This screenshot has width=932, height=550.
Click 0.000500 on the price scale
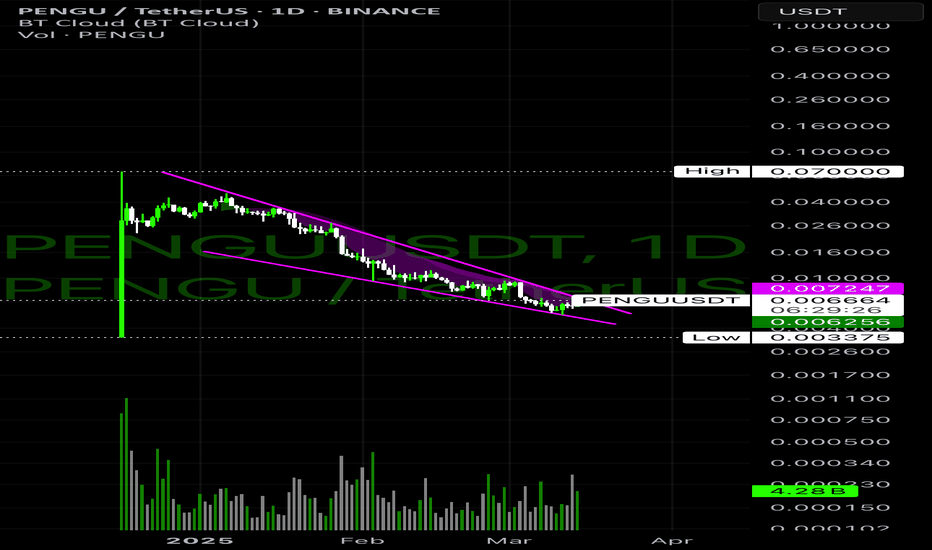tap(830, 442)
